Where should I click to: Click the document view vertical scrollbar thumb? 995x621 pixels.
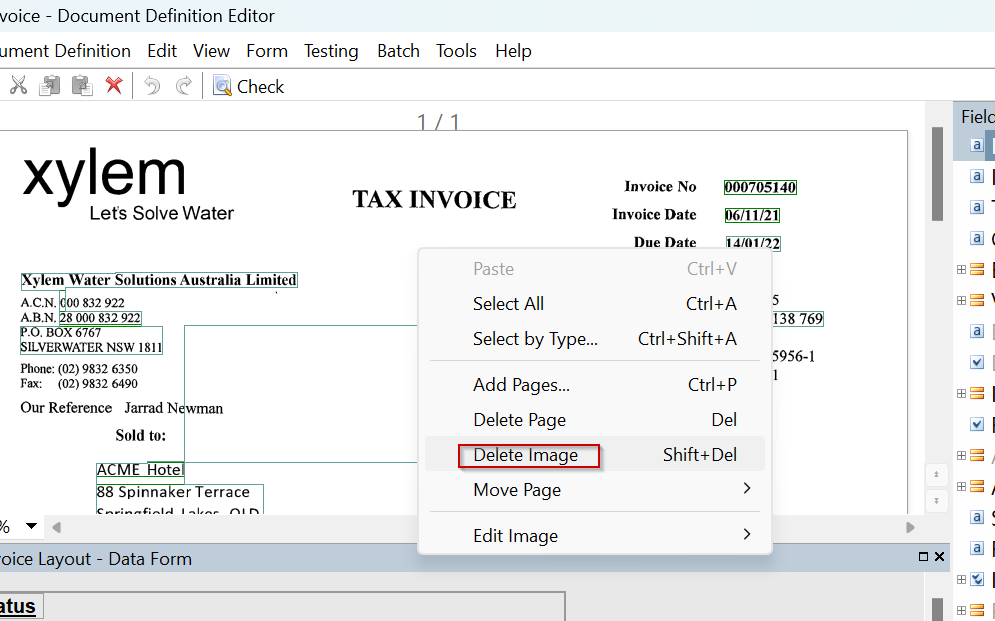pos(937,174)
